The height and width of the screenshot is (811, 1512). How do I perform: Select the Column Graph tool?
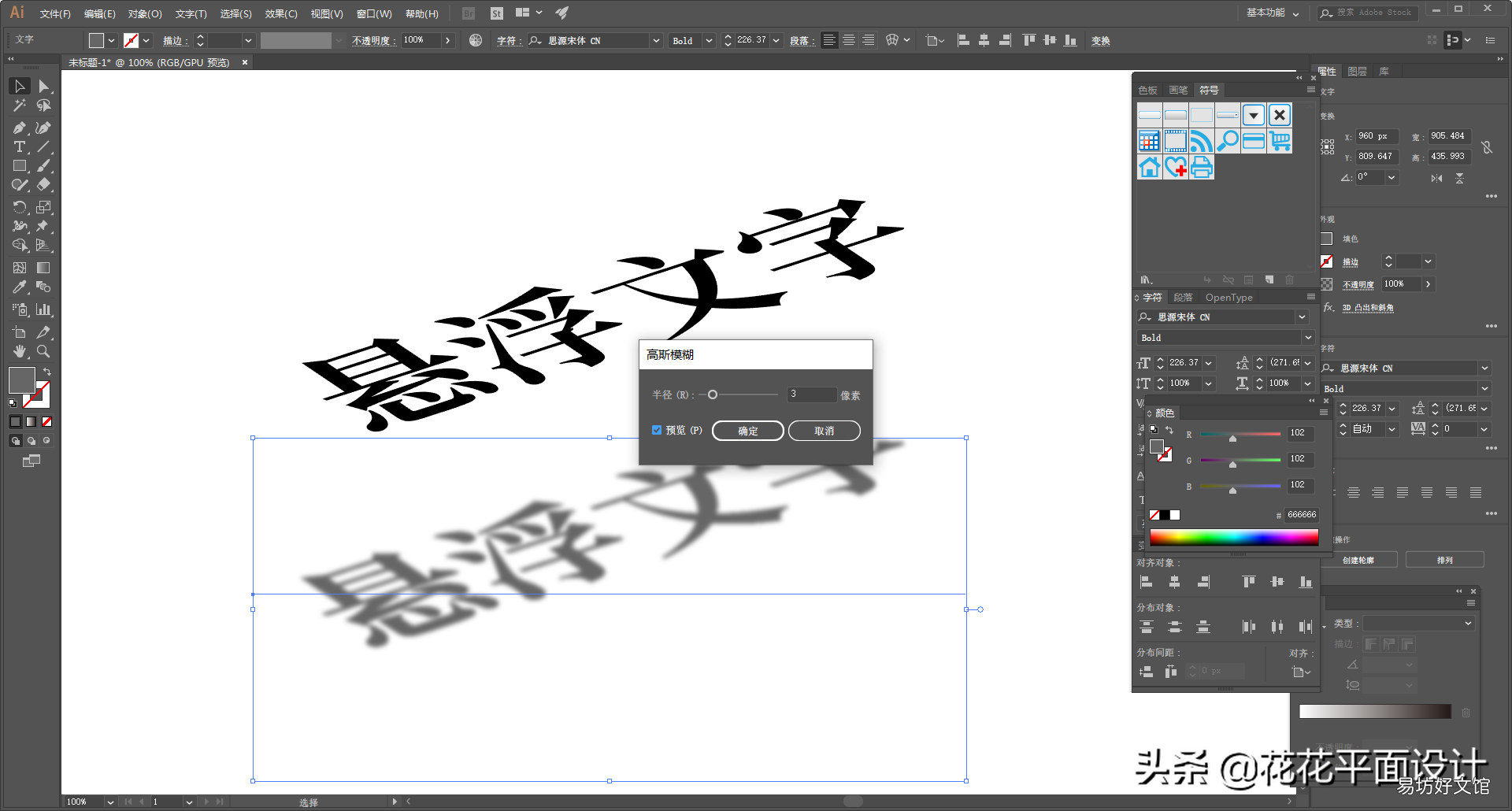point(44,309)
